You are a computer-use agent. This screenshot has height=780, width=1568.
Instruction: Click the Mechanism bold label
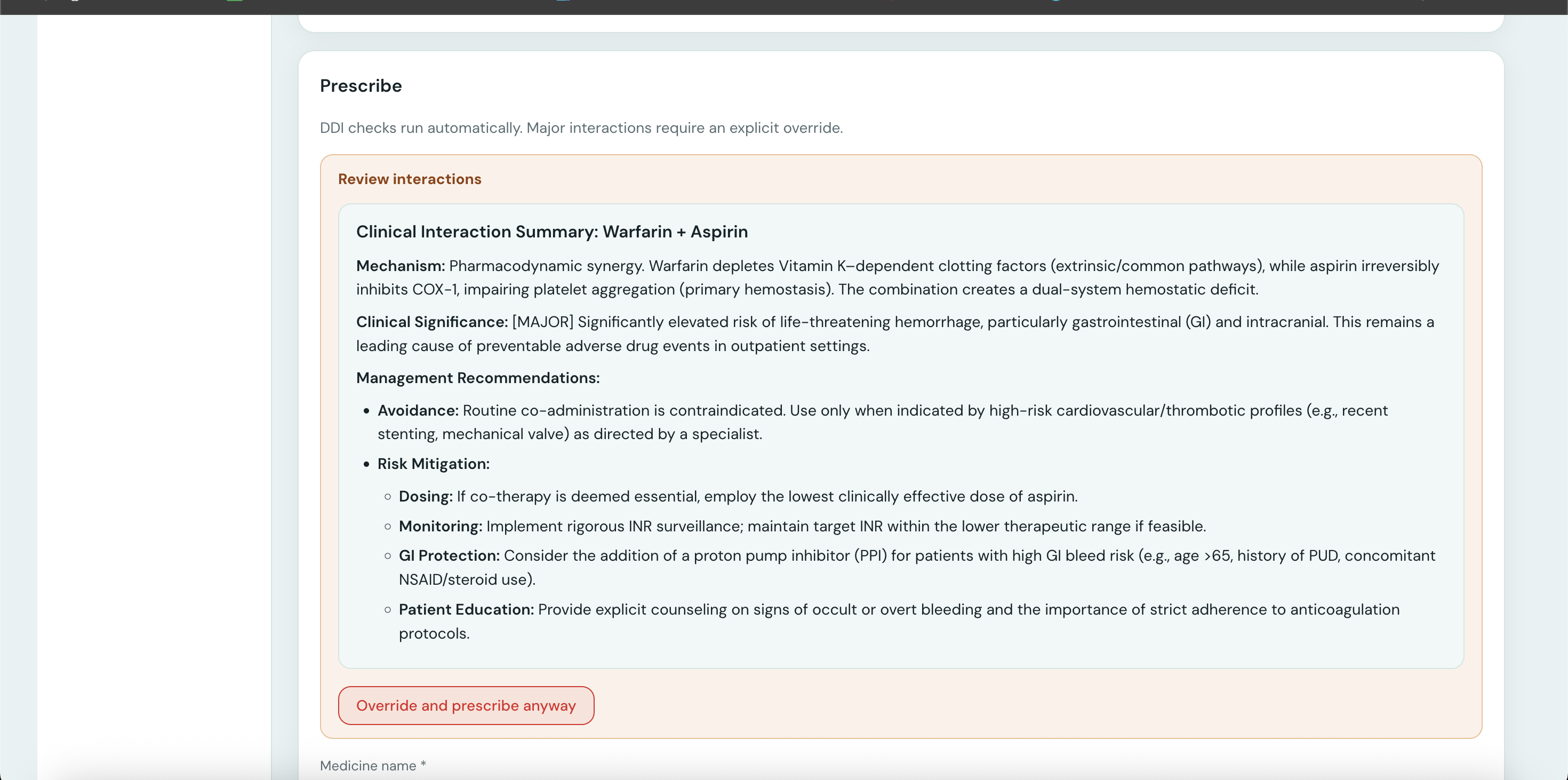click(400, 266)
